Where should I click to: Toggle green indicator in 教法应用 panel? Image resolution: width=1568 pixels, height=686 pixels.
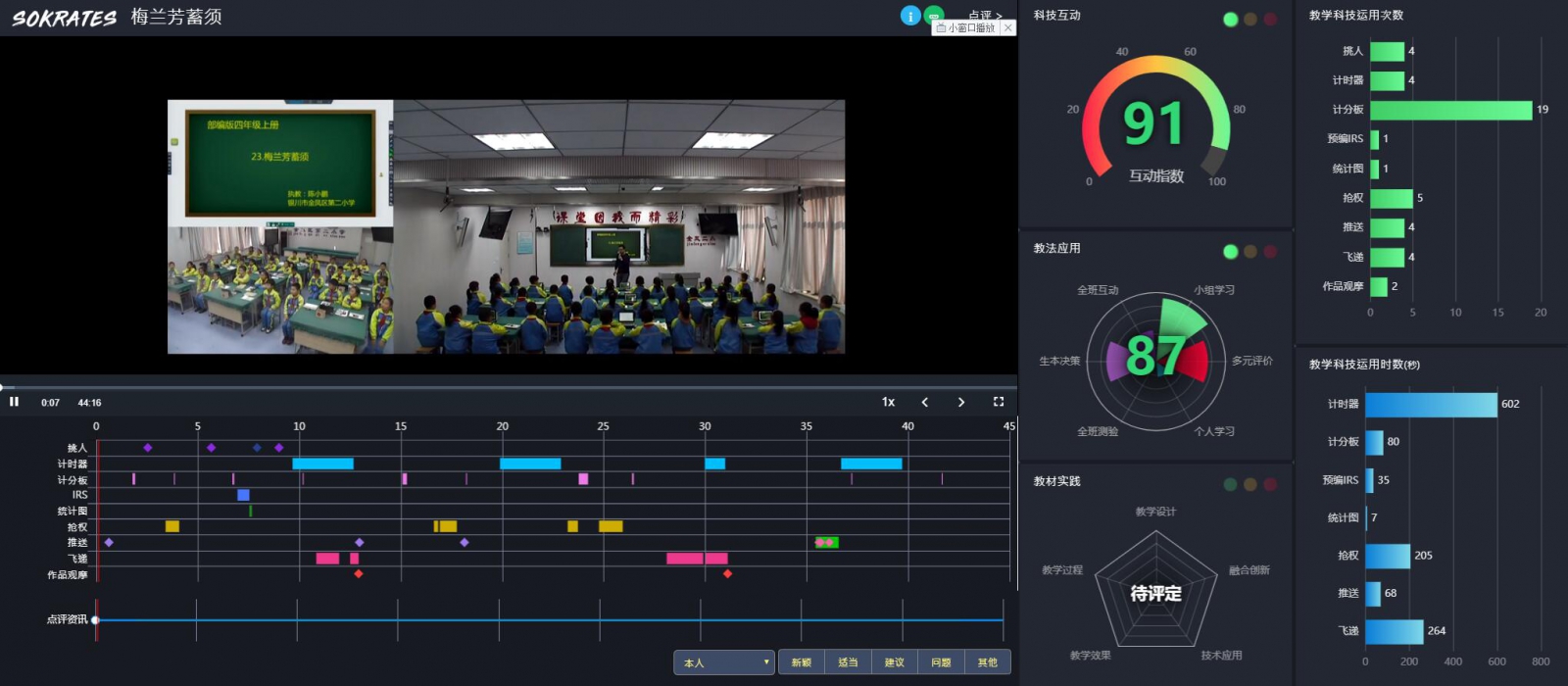(x=1230, y=252)
